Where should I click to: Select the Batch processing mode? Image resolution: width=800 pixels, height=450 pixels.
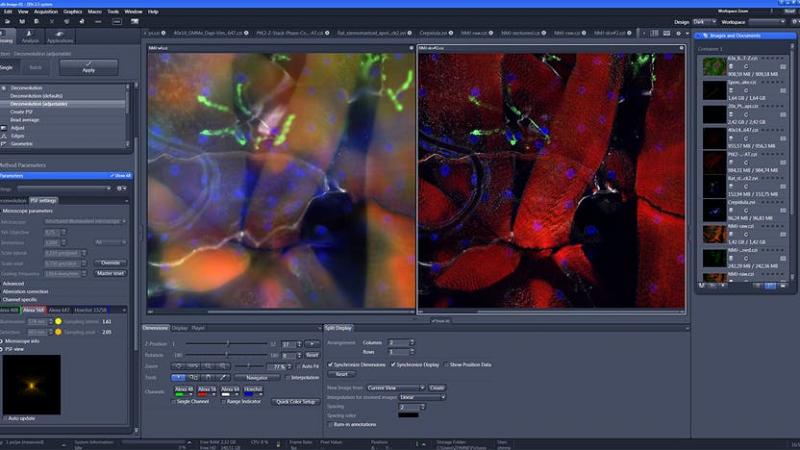coord(35,67)
